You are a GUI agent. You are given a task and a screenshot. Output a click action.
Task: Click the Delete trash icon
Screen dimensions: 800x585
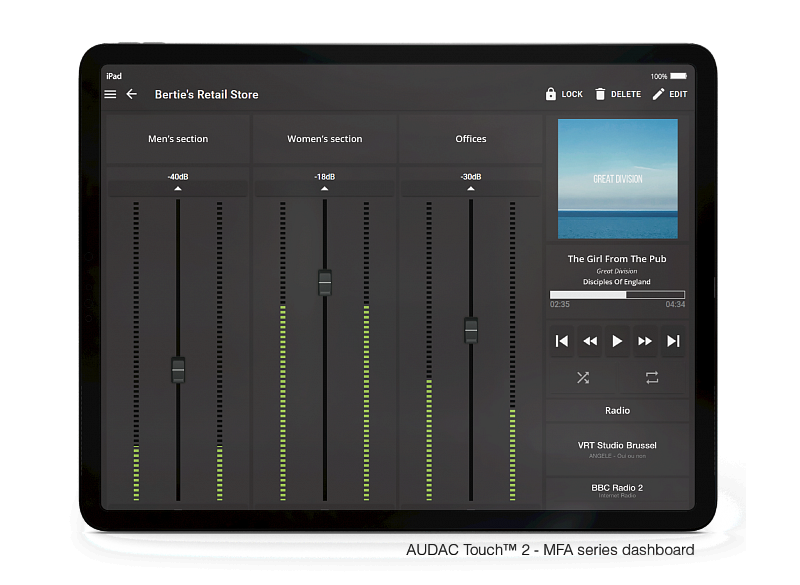[x=600, y=94]
